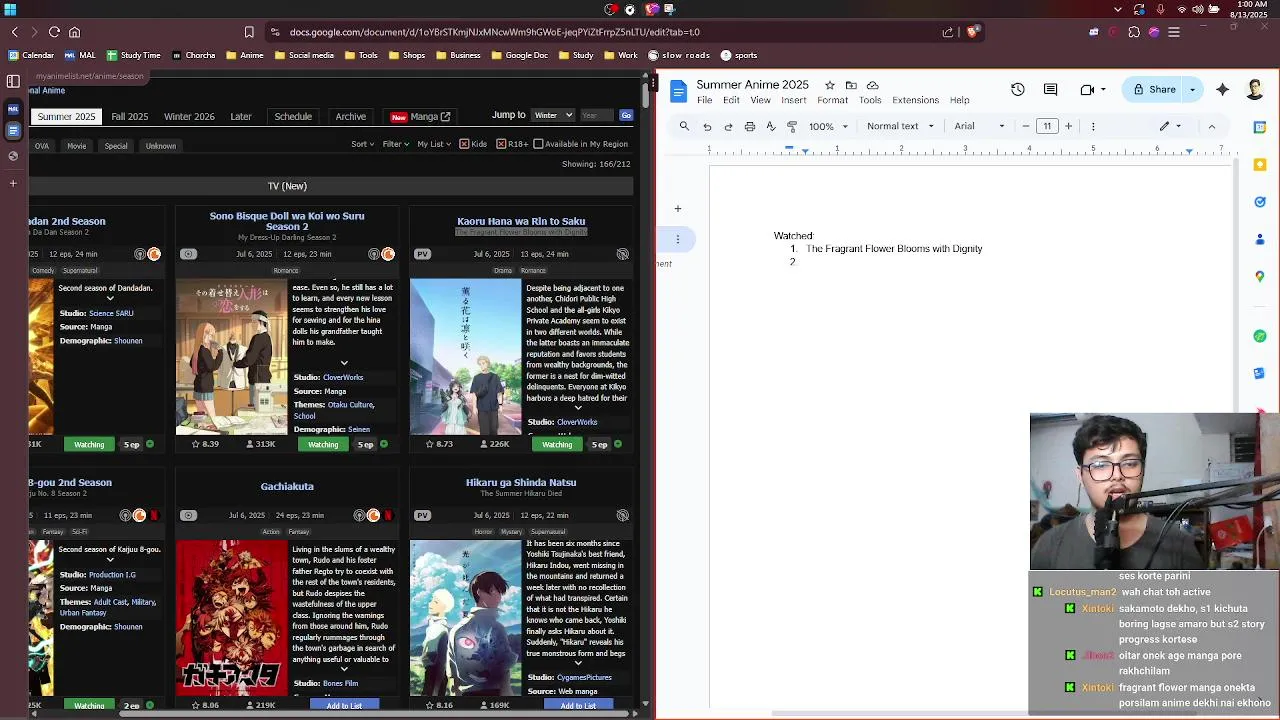Screen dimensions: 1280x720
Task: Open the editing mode pencil dropdown
Action: (1170, 126)
